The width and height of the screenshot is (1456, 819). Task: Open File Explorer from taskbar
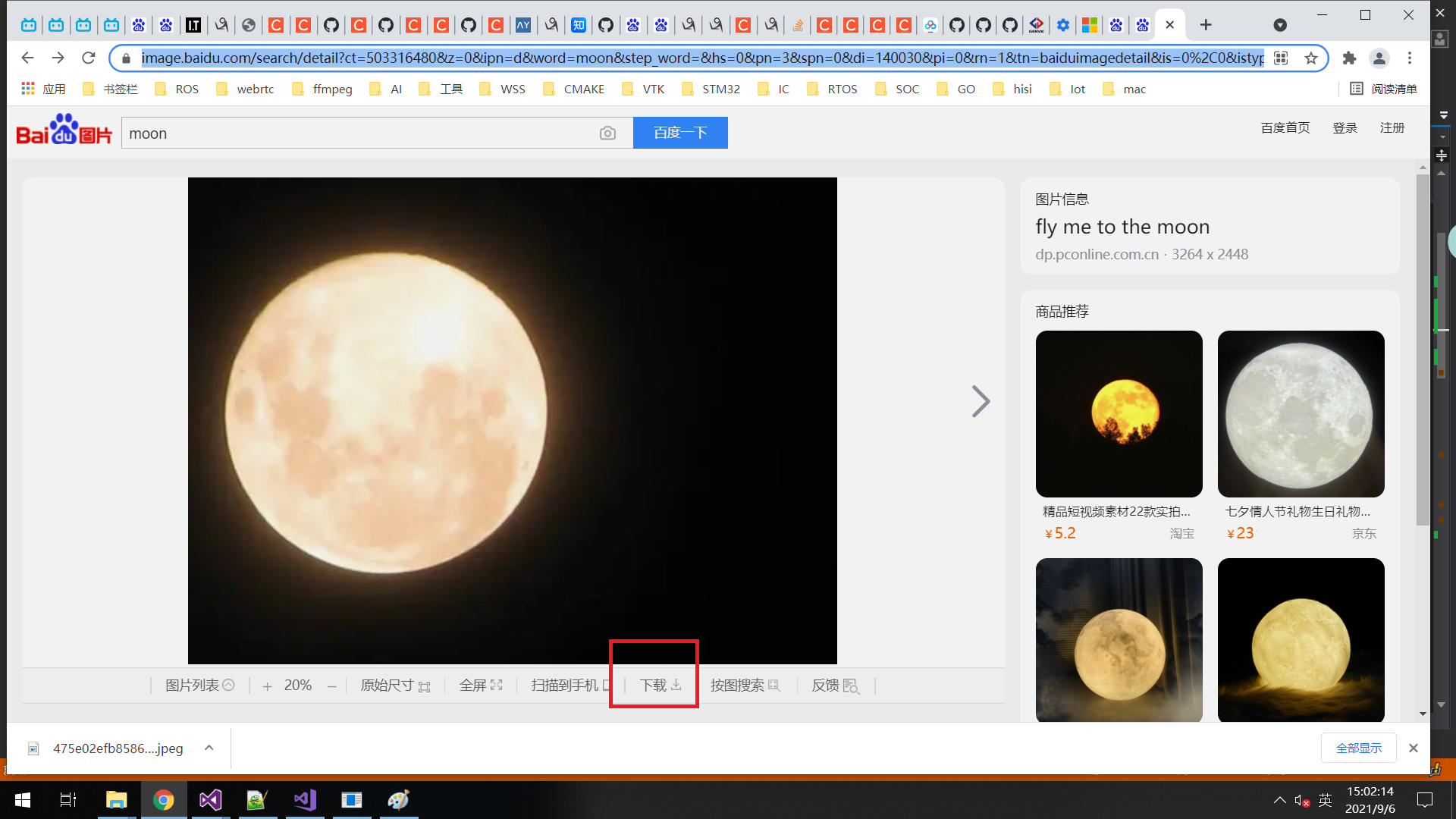tap(116, 800)
